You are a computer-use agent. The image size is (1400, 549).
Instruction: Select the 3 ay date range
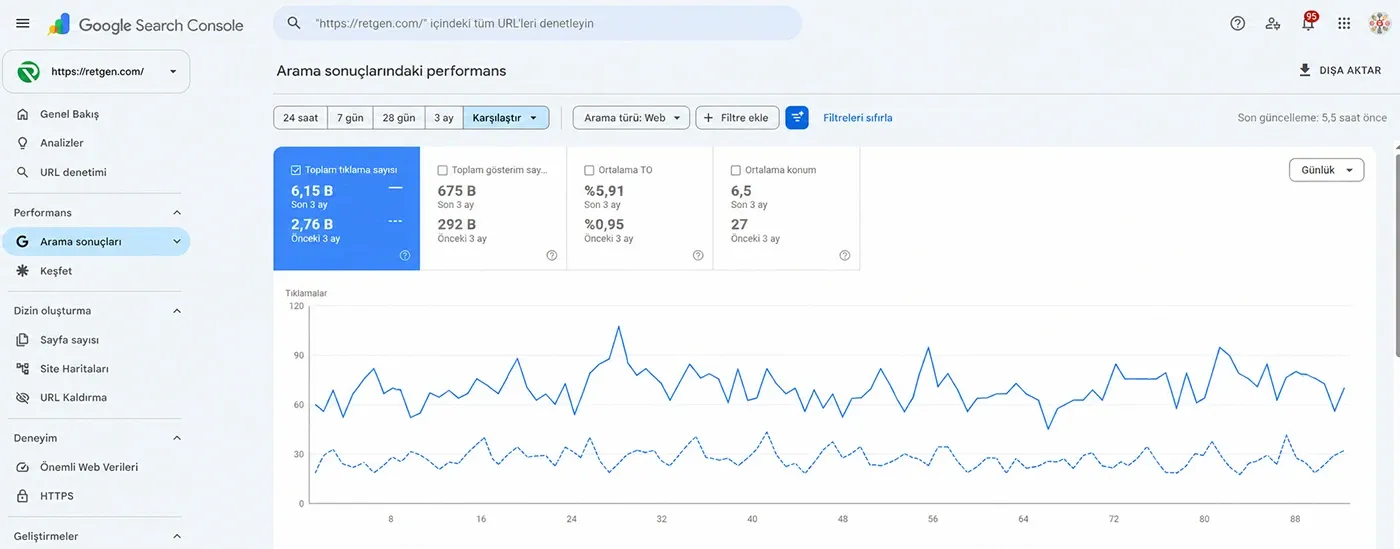click(444, 118)
